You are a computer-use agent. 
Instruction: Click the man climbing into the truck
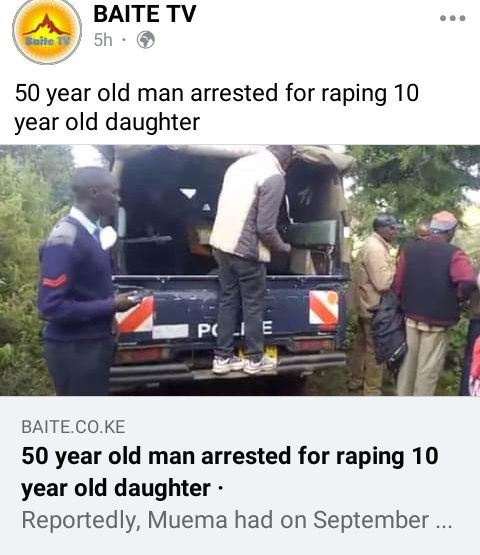(251, 258)
